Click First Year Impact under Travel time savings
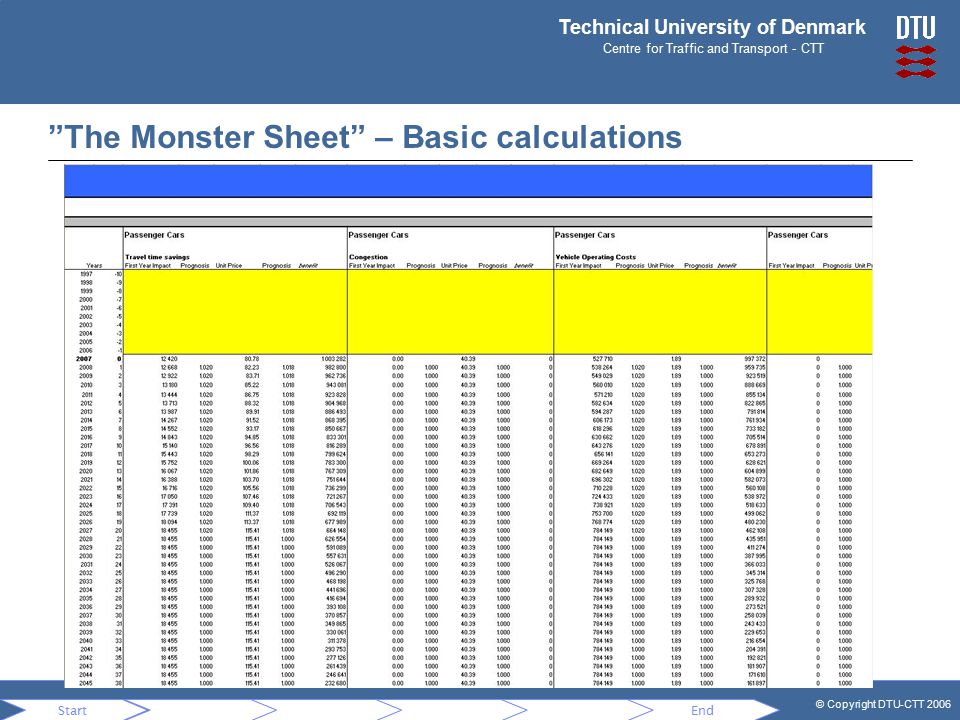Image resolution: width=960 pixels, height=720 pixels. (x=148, y=266)
